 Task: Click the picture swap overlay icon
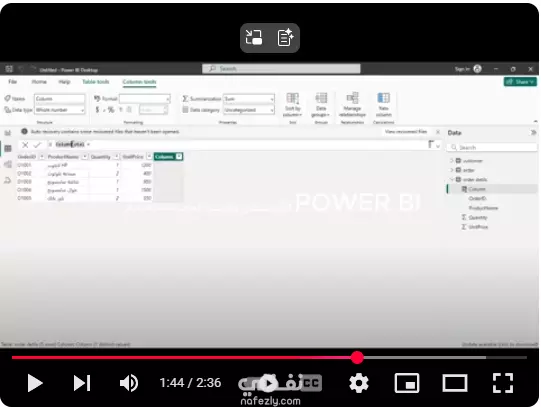[x=254, y=38]
